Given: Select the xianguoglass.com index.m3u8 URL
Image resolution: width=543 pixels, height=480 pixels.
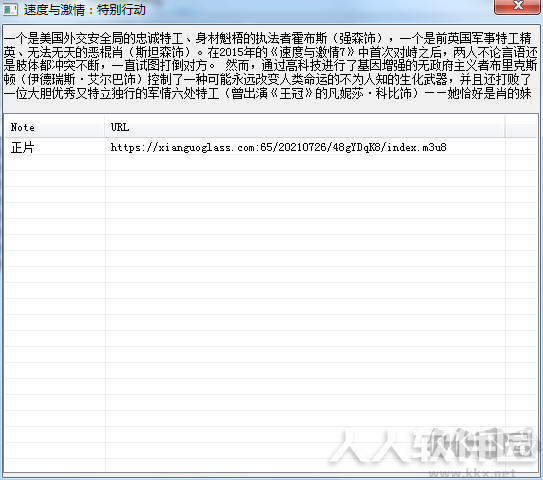Looking at the screenshot, I should pyautogui.click(x=278, y=148).
